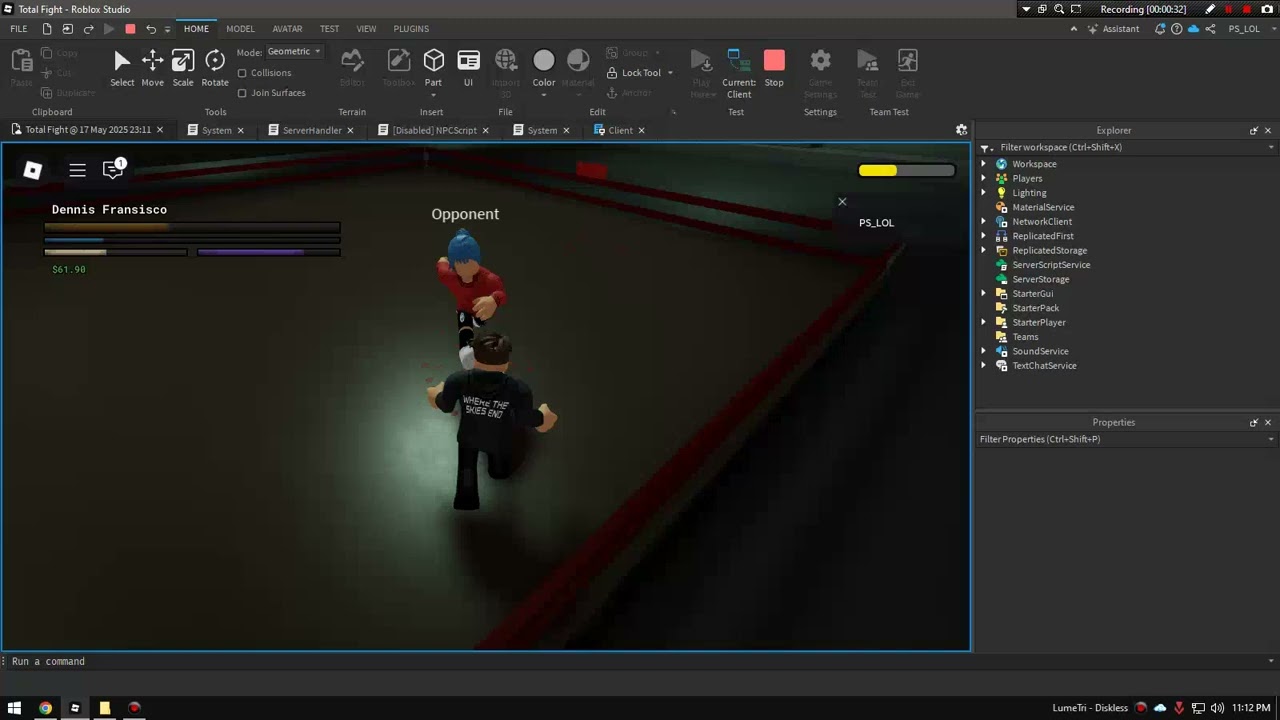Click the Assistant sparkle button
The width and height of the screenshot is (1280, 720).
[1113, 29]
